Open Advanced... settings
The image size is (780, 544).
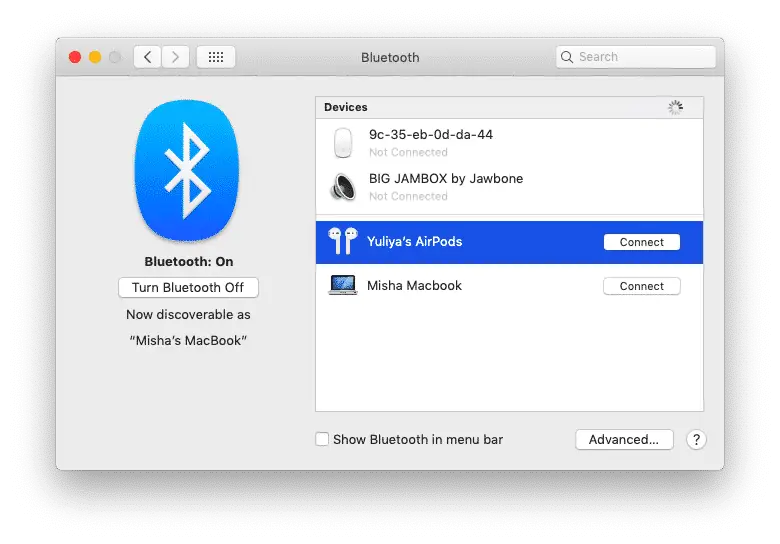pos(624,440)
